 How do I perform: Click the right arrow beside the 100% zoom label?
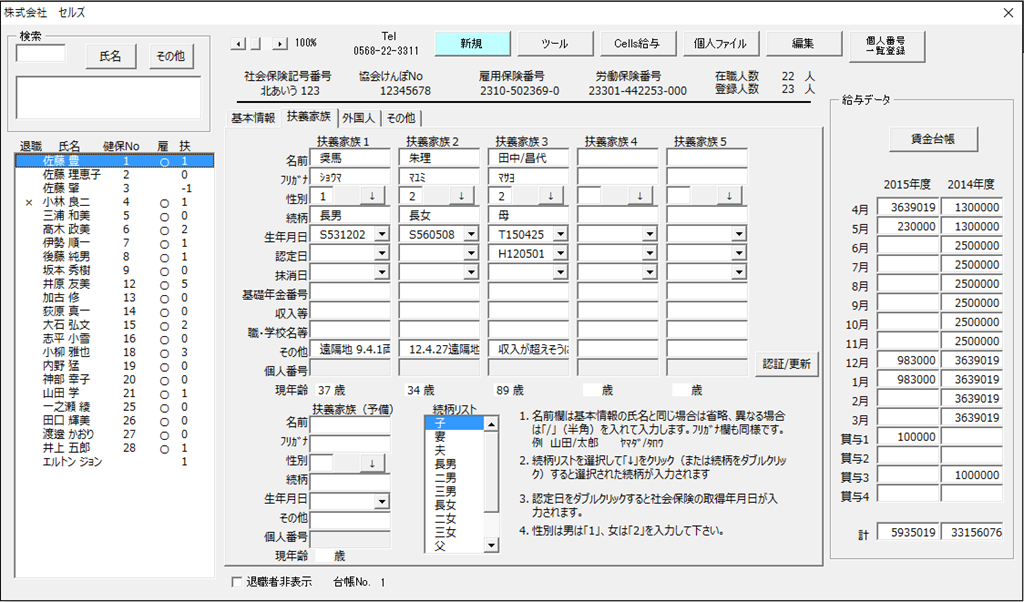(280, 43)
